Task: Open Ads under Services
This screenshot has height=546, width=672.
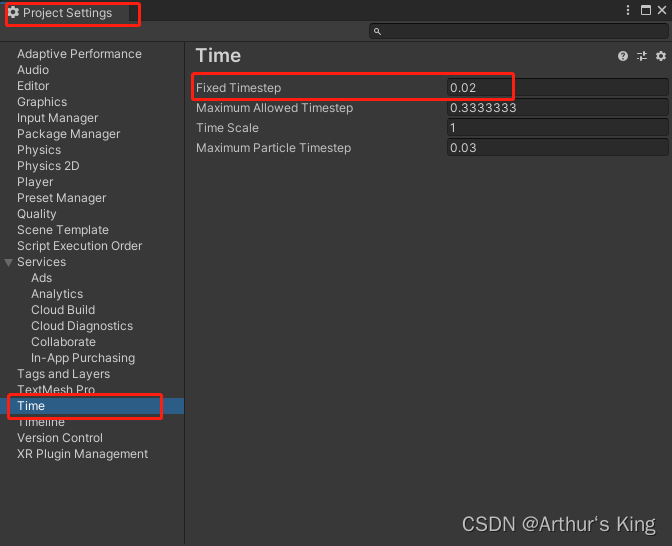Action: pos(42,278)
